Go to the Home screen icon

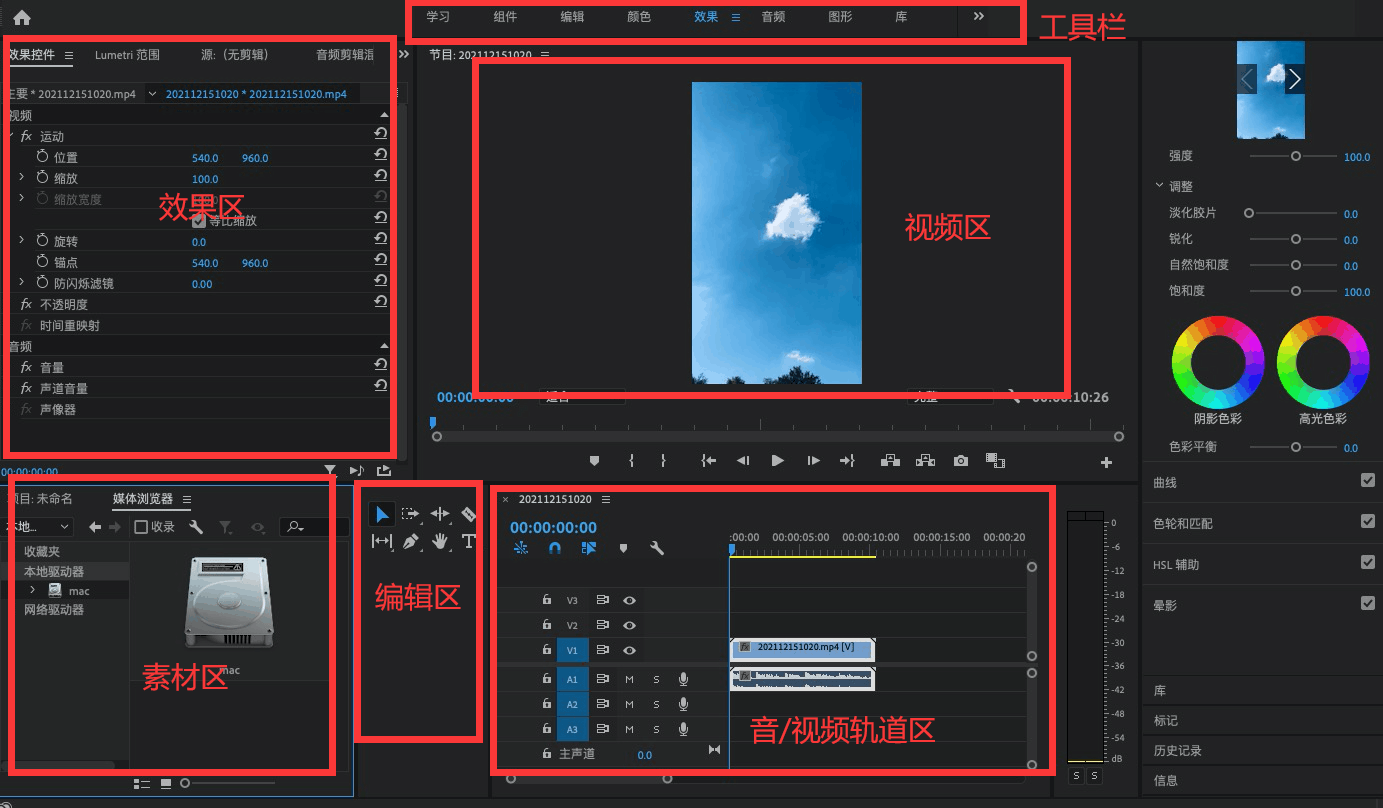point(22,17)
